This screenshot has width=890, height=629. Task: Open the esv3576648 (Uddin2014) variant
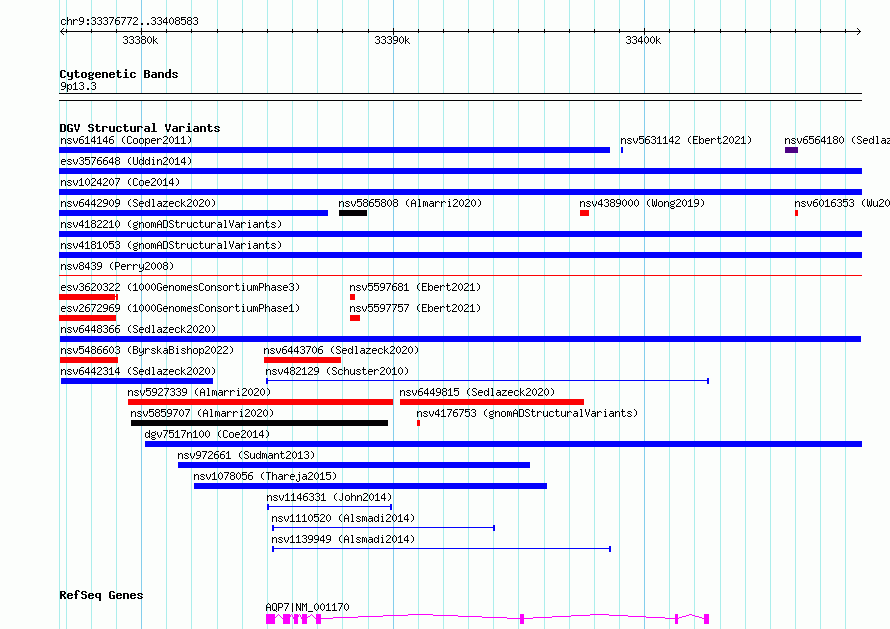pos(460,171)
